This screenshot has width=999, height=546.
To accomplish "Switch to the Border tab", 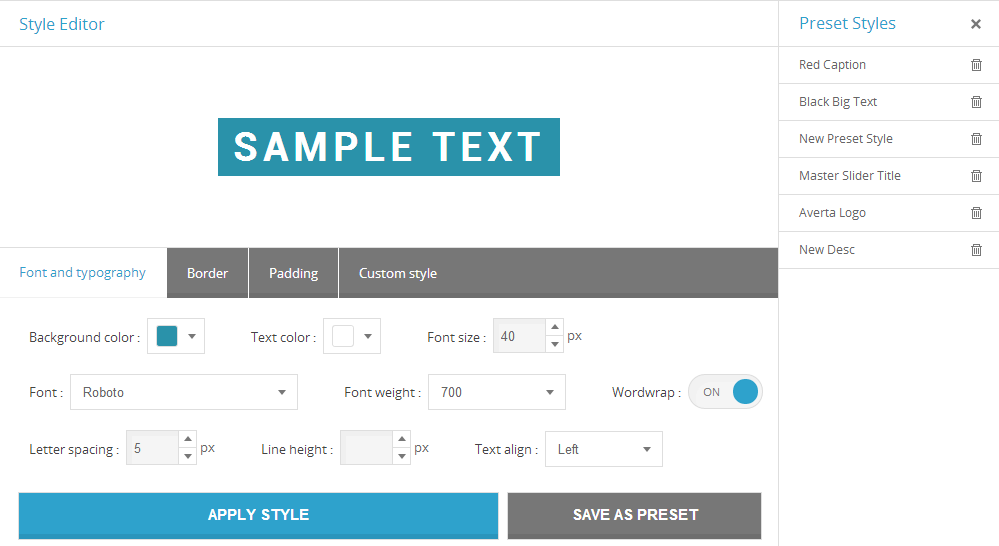I will click(x=207, y=273).
